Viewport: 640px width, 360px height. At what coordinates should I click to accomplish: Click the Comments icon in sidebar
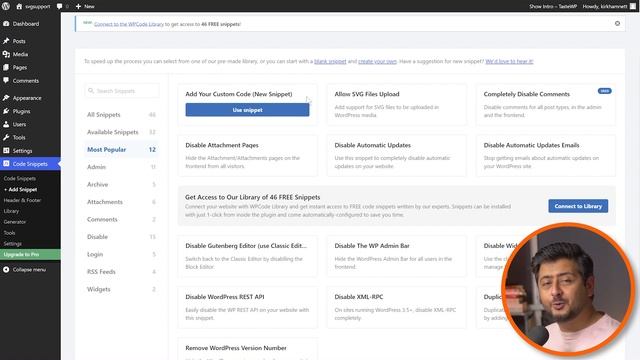click(x=6, y=80)
